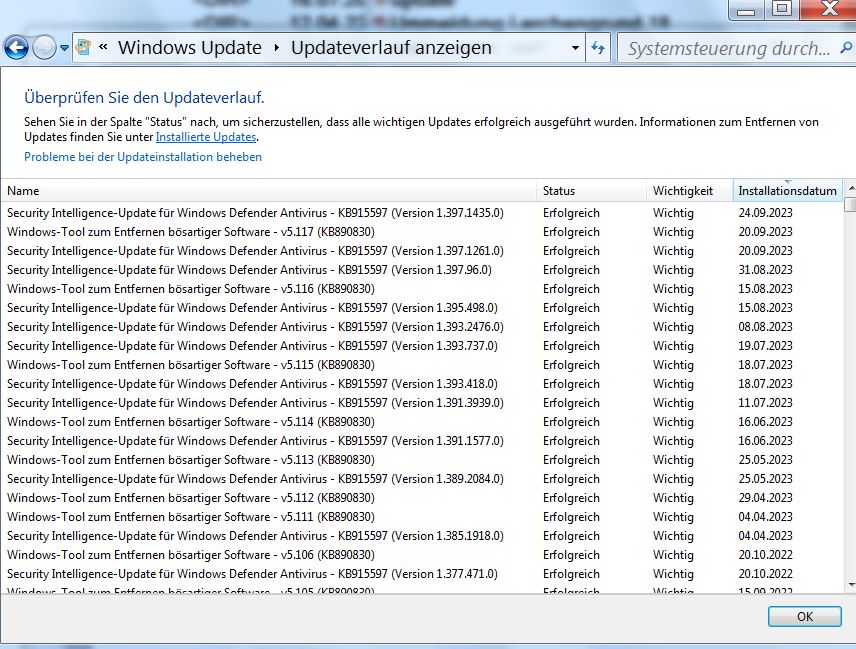This screenshot has width=856, height=649.
Task: Select the update Version 1.391.1577.0 row
Action: click(421, 441)
